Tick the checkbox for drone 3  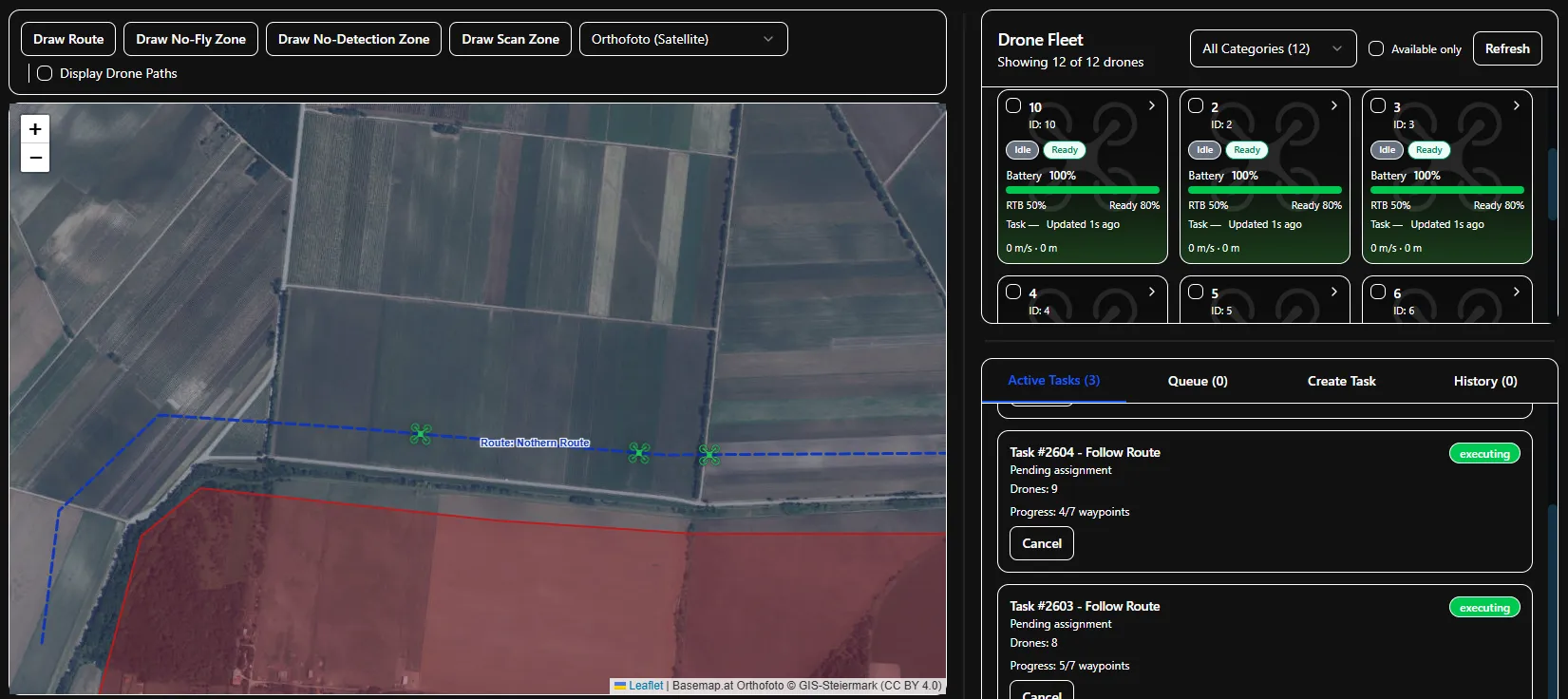1378,105
